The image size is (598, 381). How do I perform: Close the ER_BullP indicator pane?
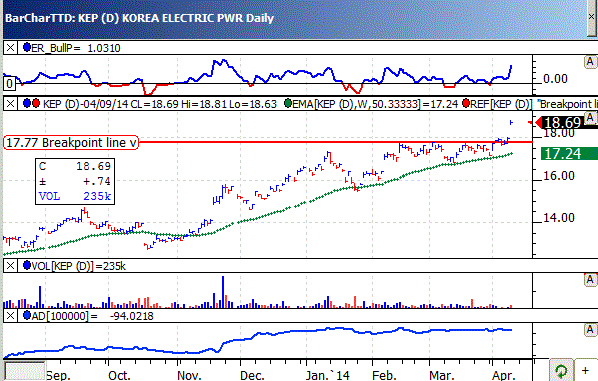click(x=10, y=48)
